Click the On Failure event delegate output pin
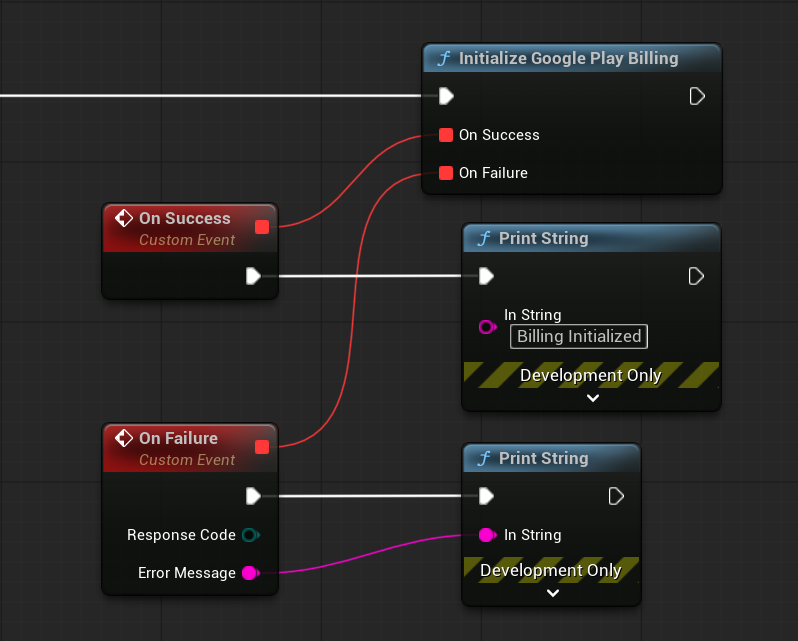Viewport: 798px width, 641px height. click(x=262, y=447)
